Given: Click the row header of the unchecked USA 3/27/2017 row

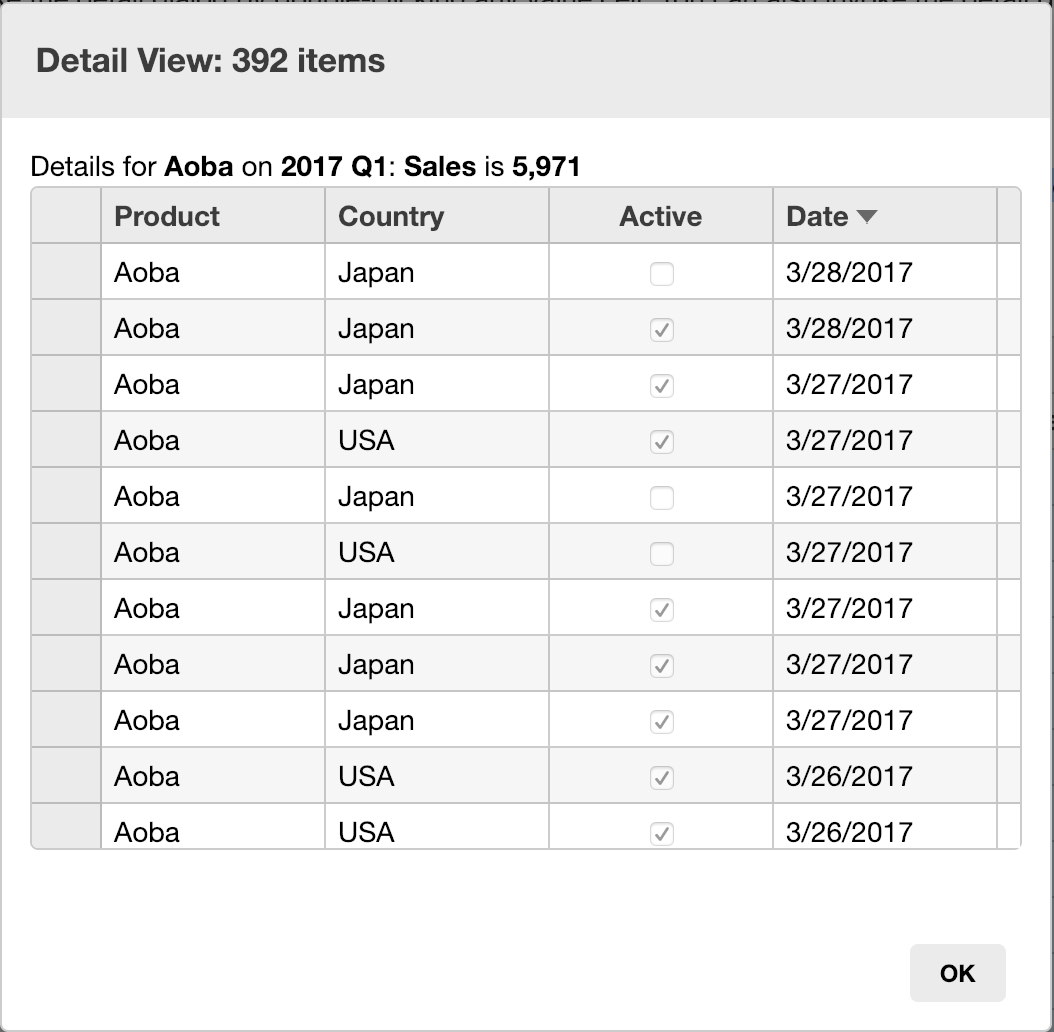Looking at the screenshot, I should click(66, 551).
